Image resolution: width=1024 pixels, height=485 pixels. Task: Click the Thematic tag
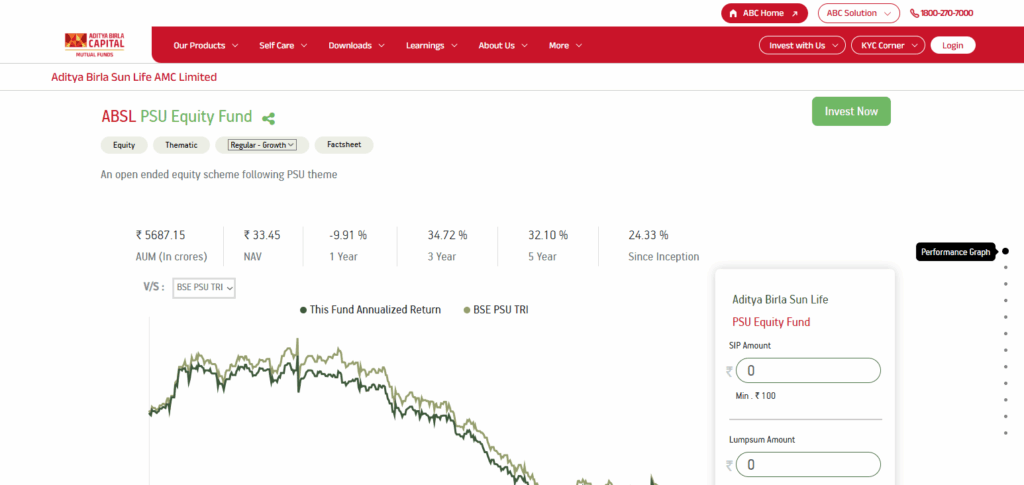[181, 145]
